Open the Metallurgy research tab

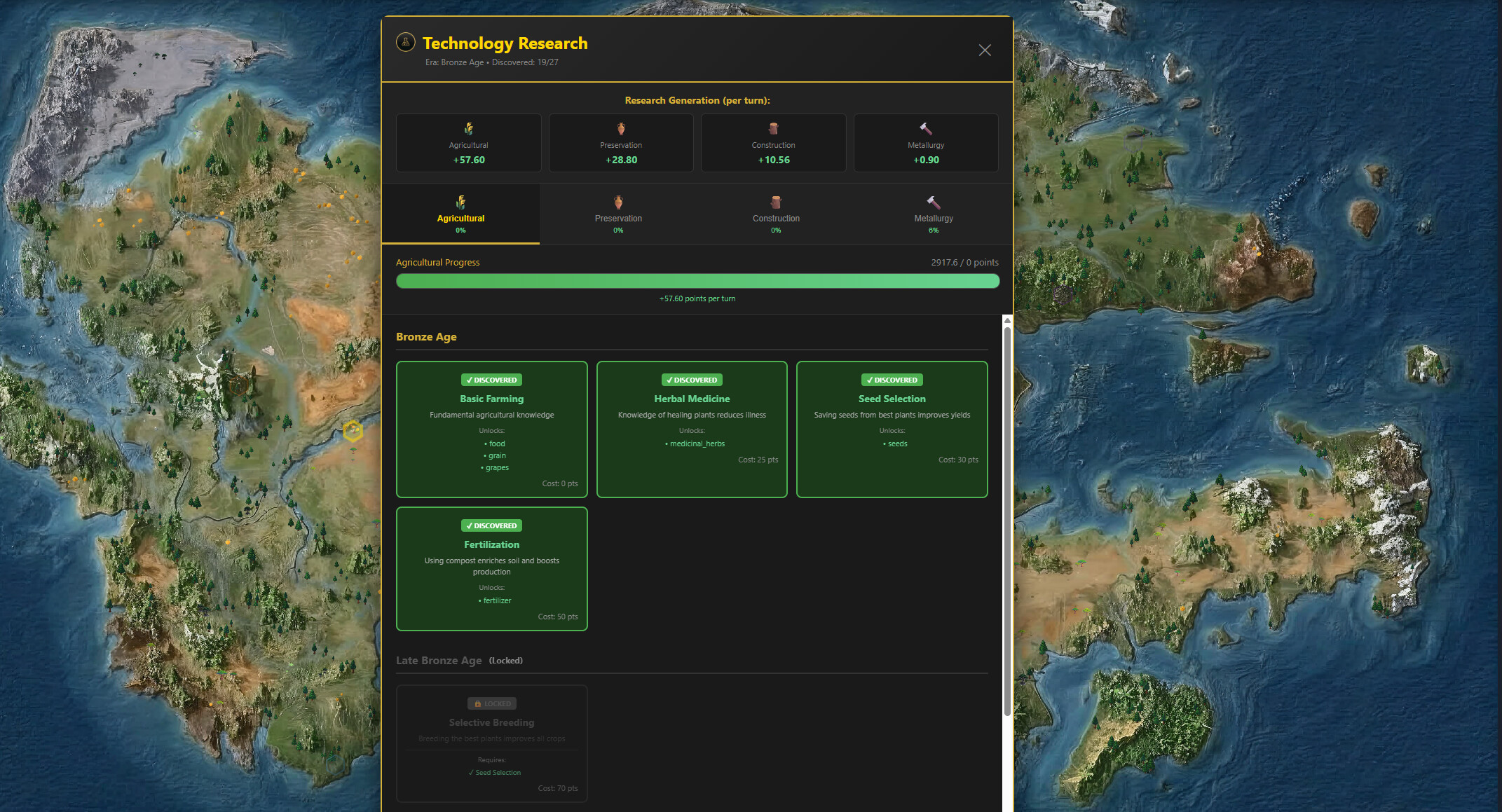(933, 214)
